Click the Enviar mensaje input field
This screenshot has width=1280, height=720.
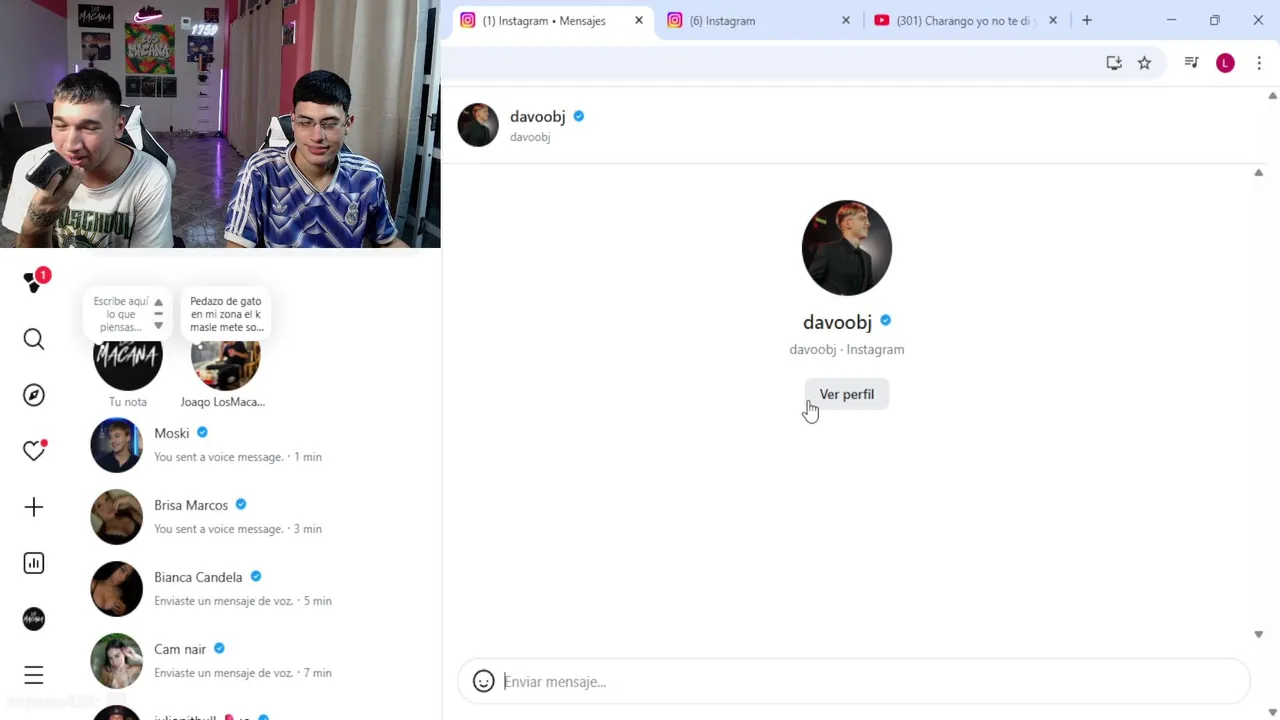[x=870, y=681]
